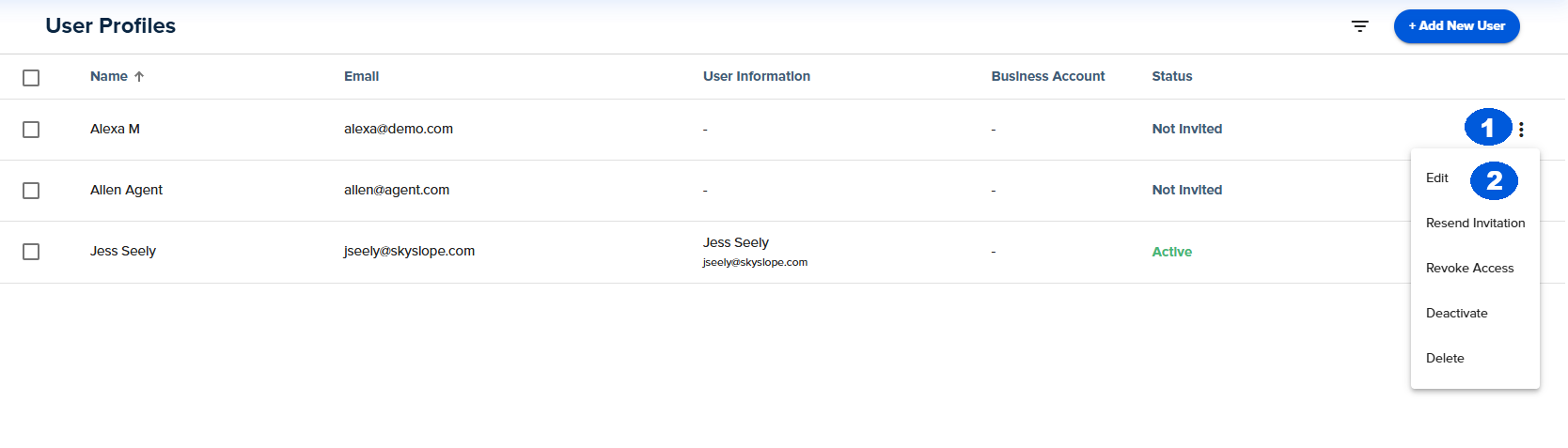1568x448 pixels.
Task: Select the name Allen Agent
Action: [126, 191]
